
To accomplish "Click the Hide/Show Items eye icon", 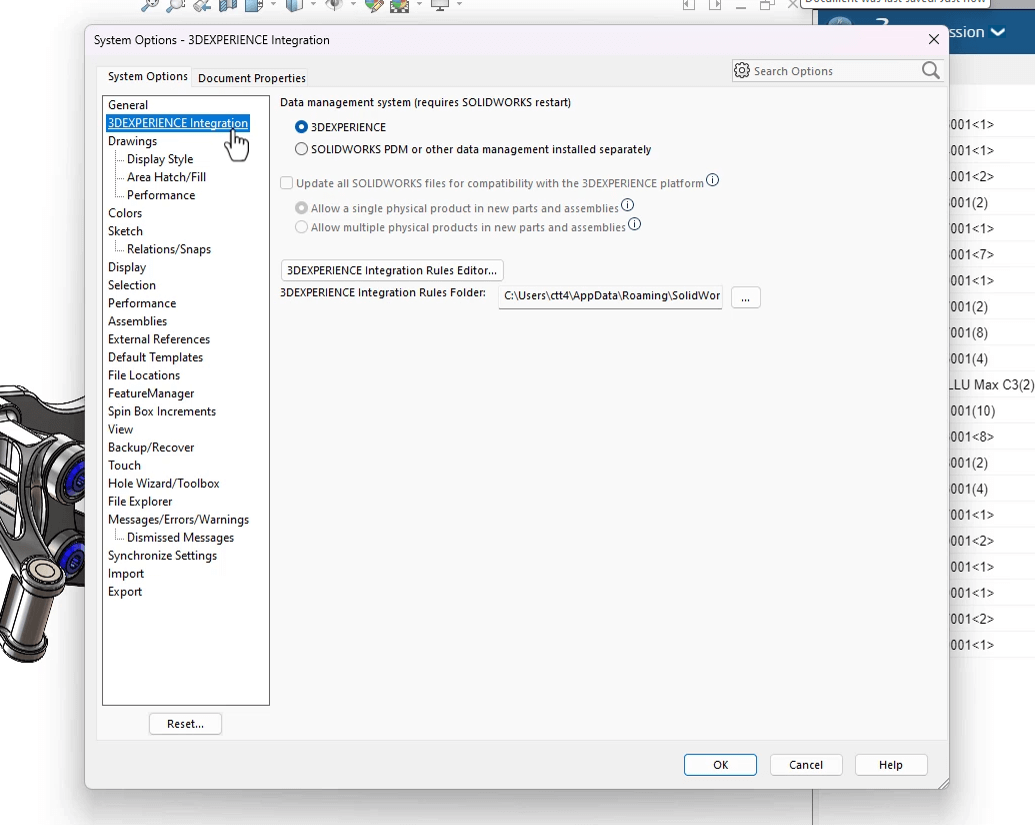I will pos(333,5).
